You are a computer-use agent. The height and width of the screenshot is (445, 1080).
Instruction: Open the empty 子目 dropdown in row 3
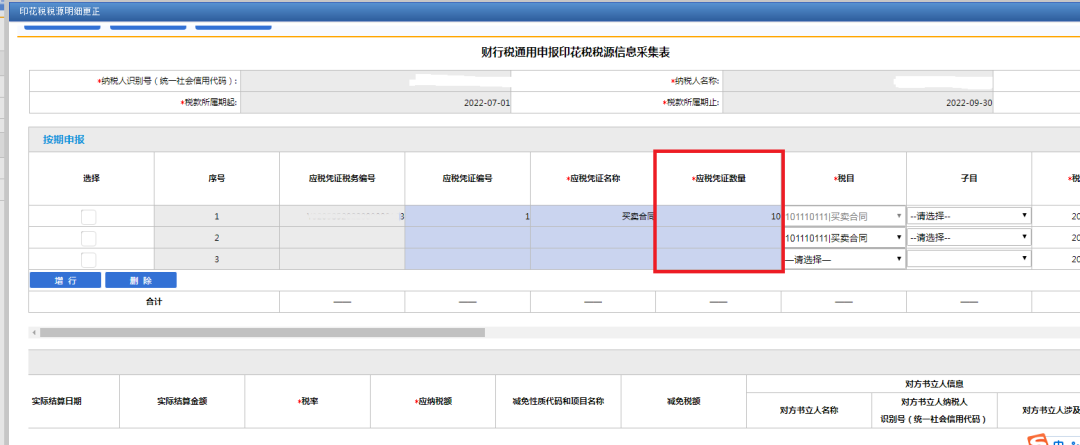click(x=969, y=259)
